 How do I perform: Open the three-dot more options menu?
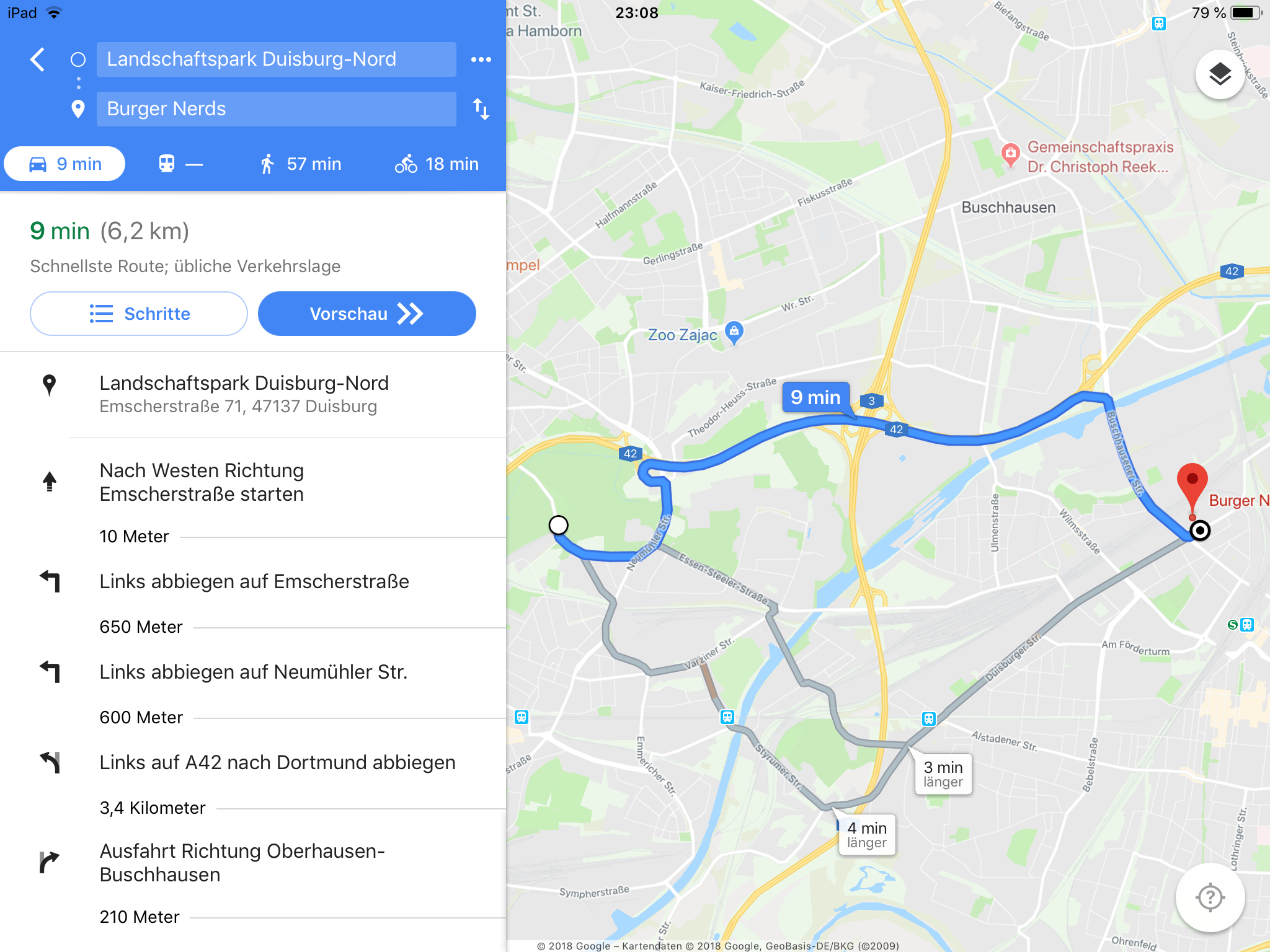481,59
